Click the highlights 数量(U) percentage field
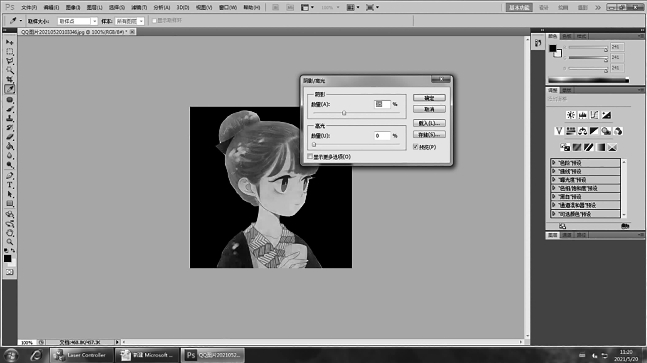Viewport: 647px width, 363px height. point(382,136)
